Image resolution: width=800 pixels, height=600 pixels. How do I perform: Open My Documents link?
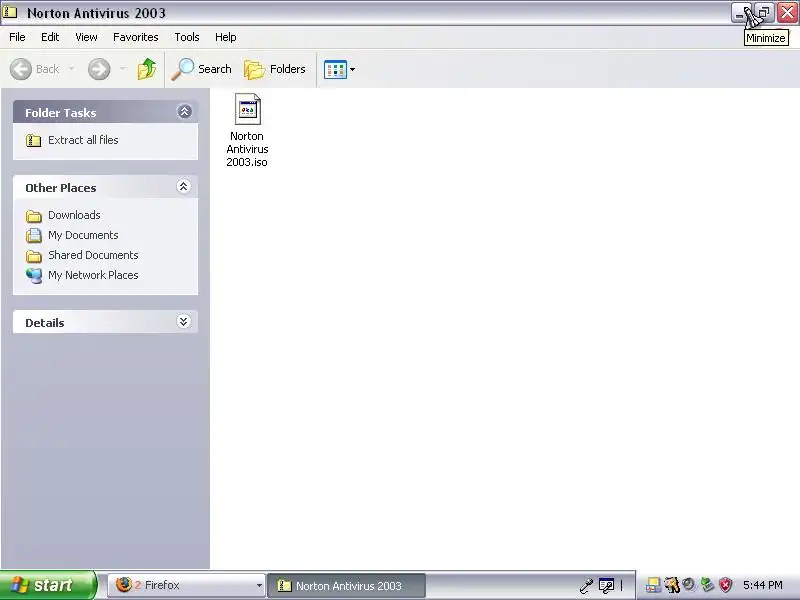click(83, 235)
